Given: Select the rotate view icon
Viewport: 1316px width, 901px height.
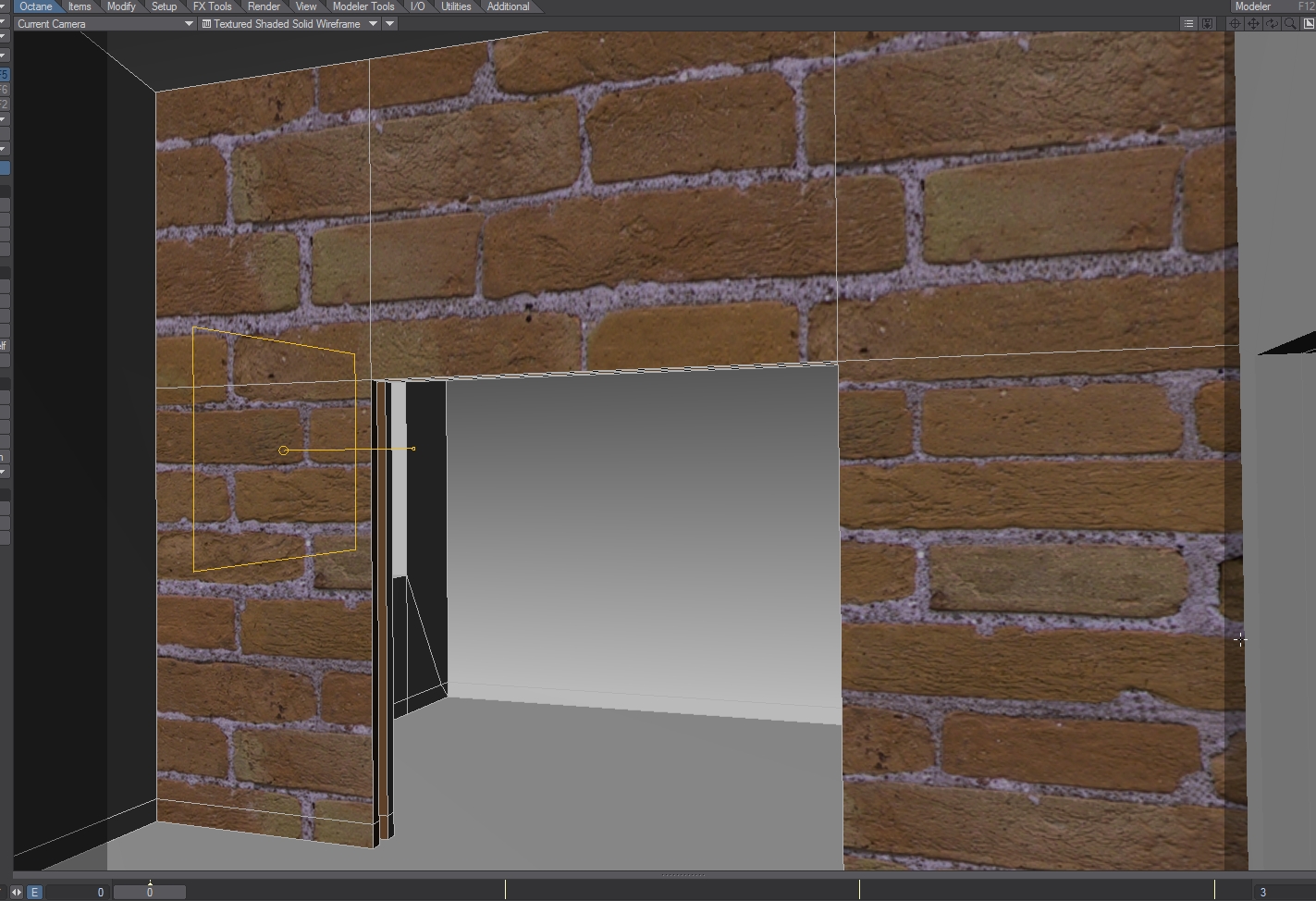Looking at the screenshot, I should point(1272,24).
